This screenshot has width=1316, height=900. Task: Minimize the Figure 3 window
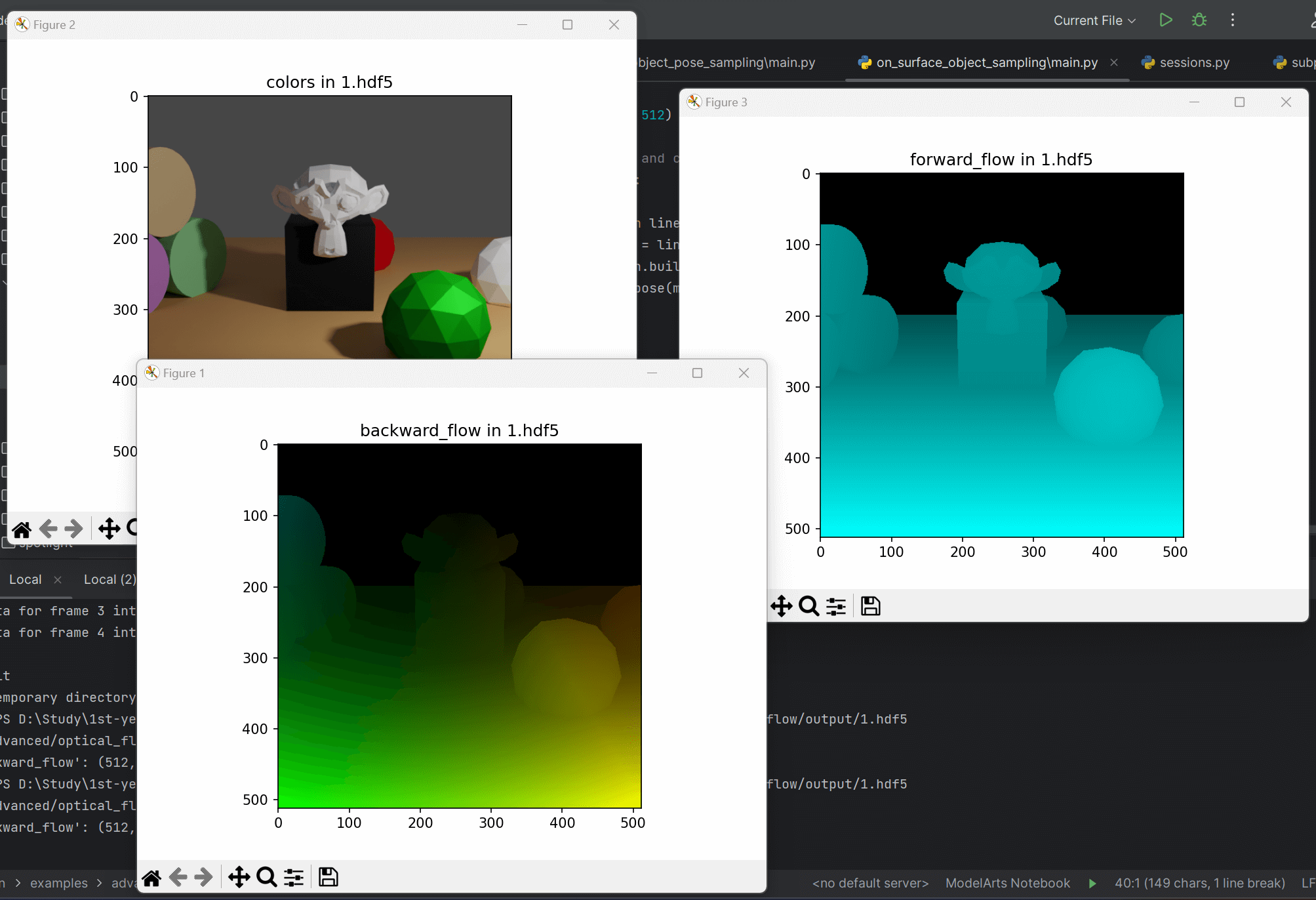click(x=1194, y=102)
